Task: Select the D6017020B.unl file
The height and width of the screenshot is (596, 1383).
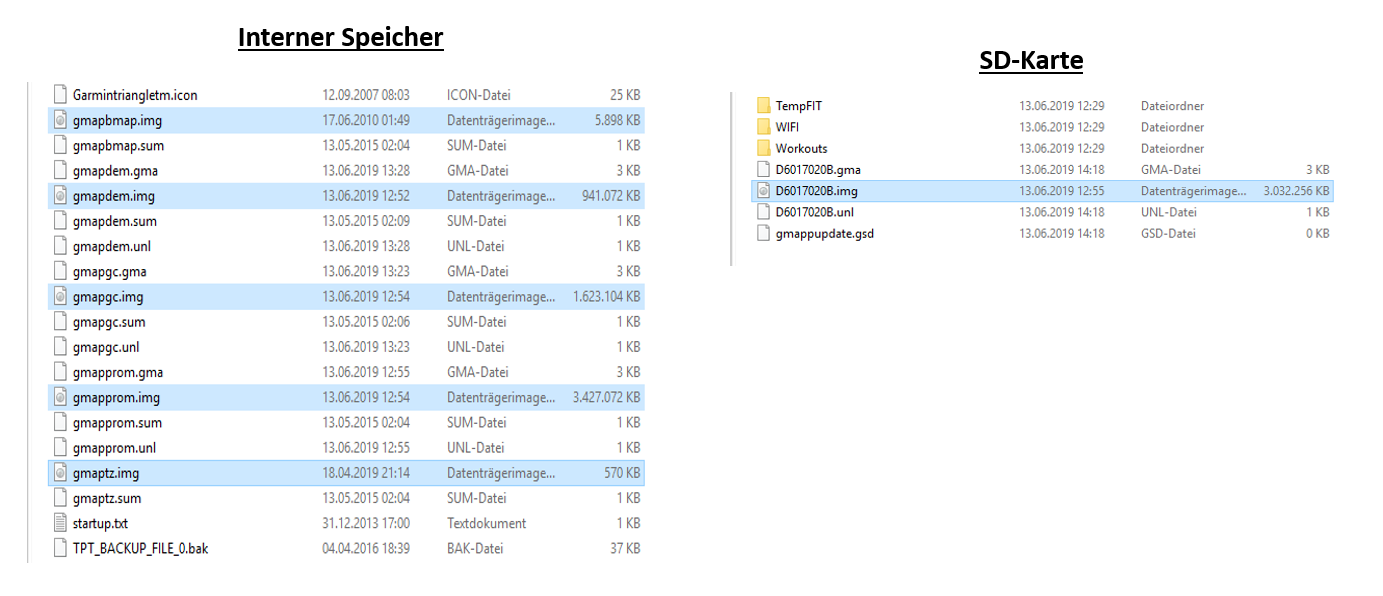Action: tap(814, 212)
